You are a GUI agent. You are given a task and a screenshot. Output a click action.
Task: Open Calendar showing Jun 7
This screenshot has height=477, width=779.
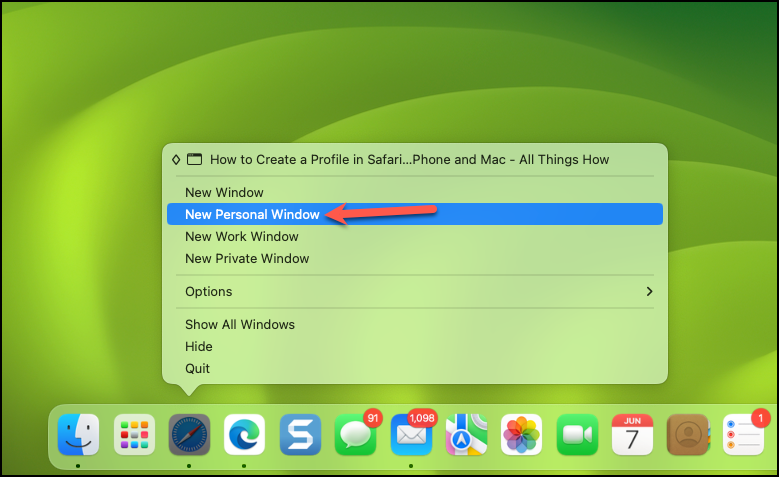[x=632, y=435]
